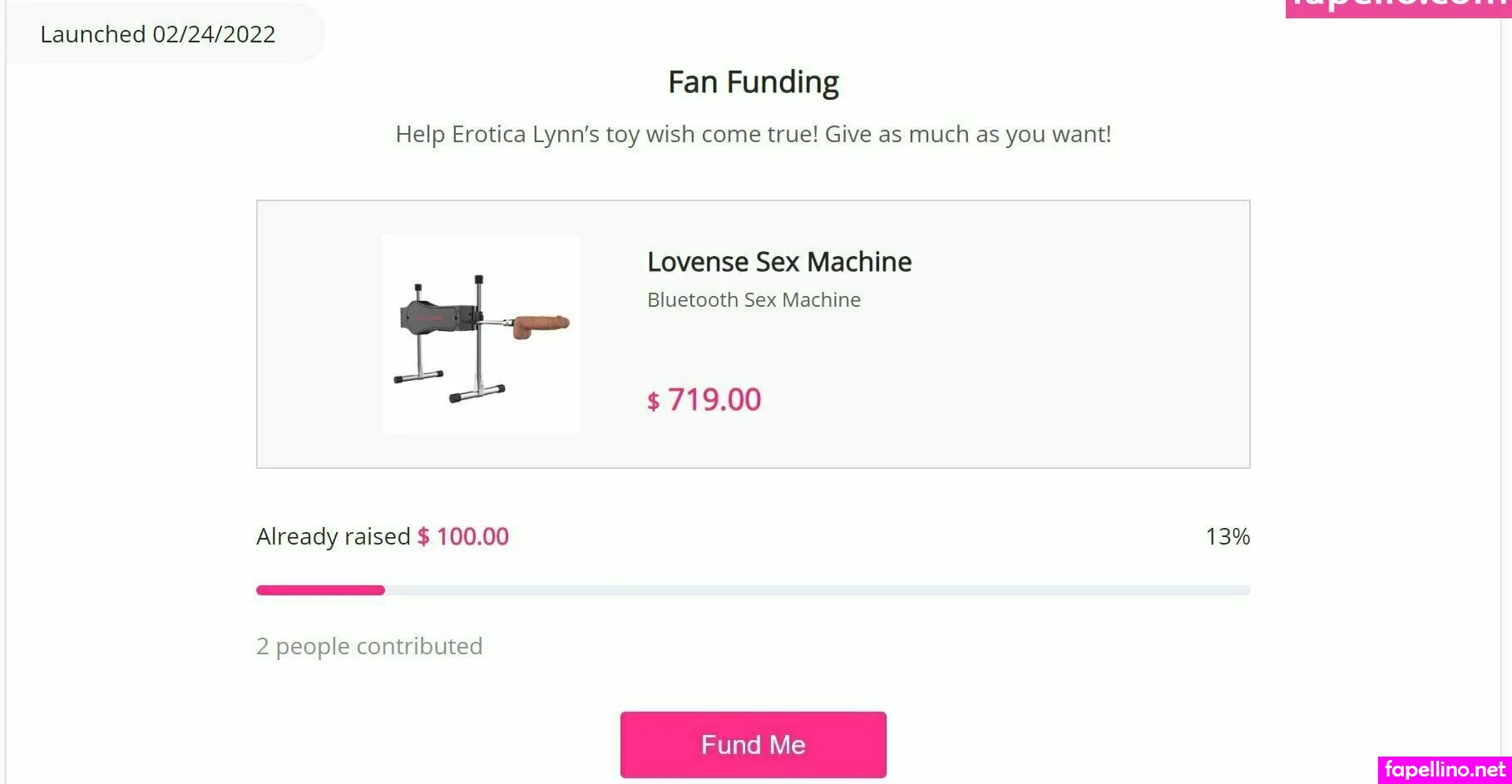Click the $ 719.00 price
The height and width of the screenshot is (784, 1512).
[714, 400]
